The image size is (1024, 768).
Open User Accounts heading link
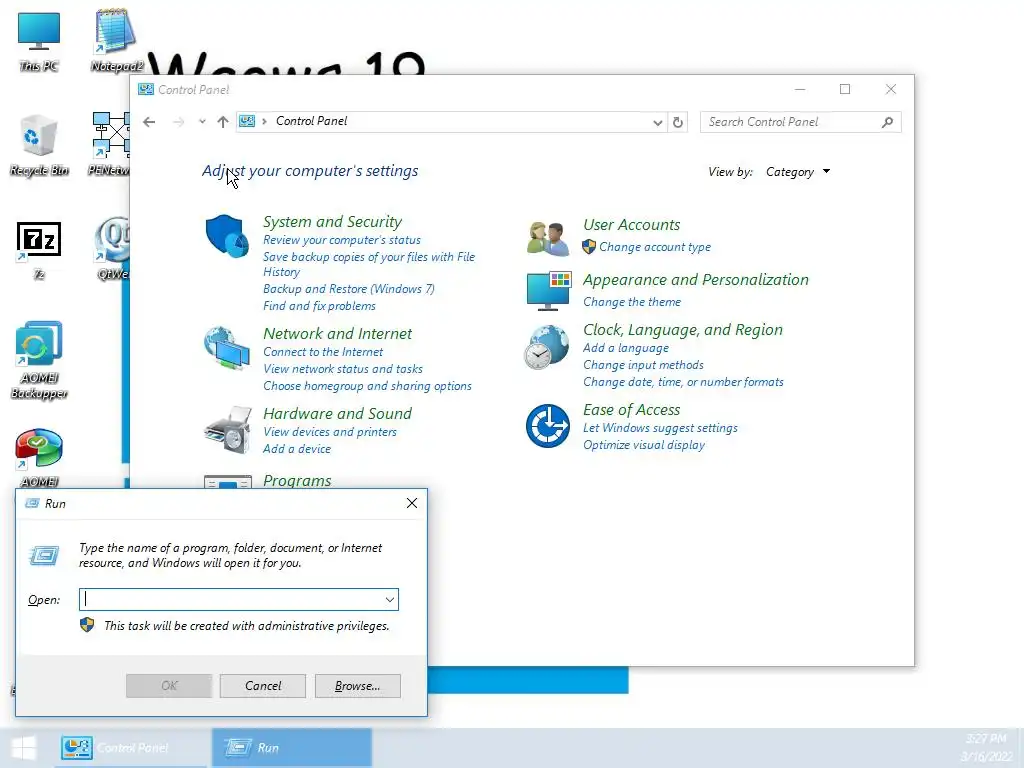(x=632, y=225)
